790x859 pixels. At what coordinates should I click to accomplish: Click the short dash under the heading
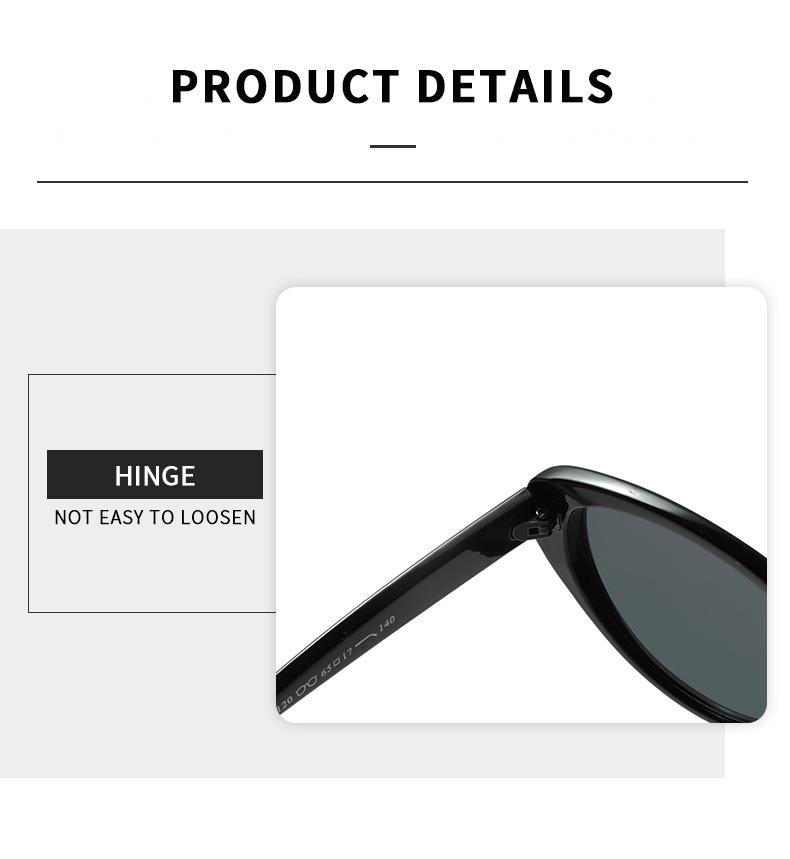tap(393, 146)
